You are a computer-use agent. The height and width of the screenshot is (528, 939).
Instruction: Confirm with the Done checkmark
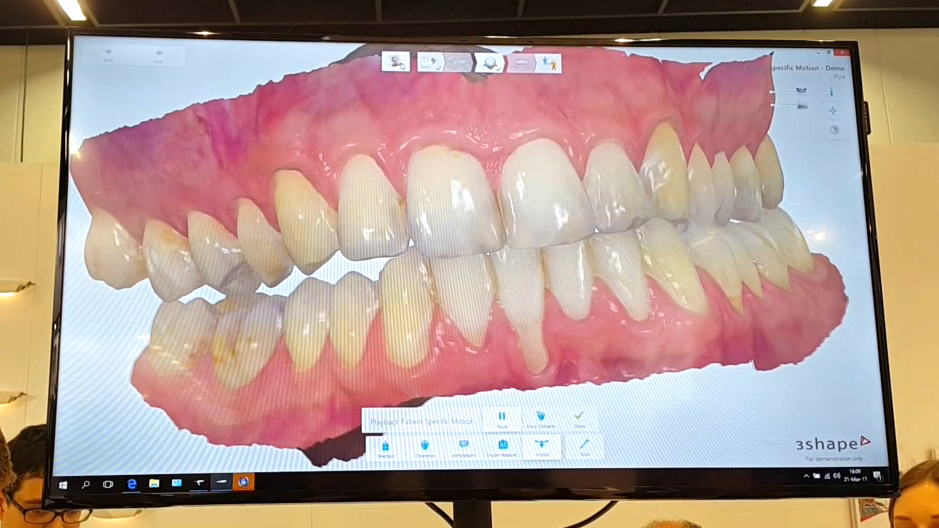(578, 418)
